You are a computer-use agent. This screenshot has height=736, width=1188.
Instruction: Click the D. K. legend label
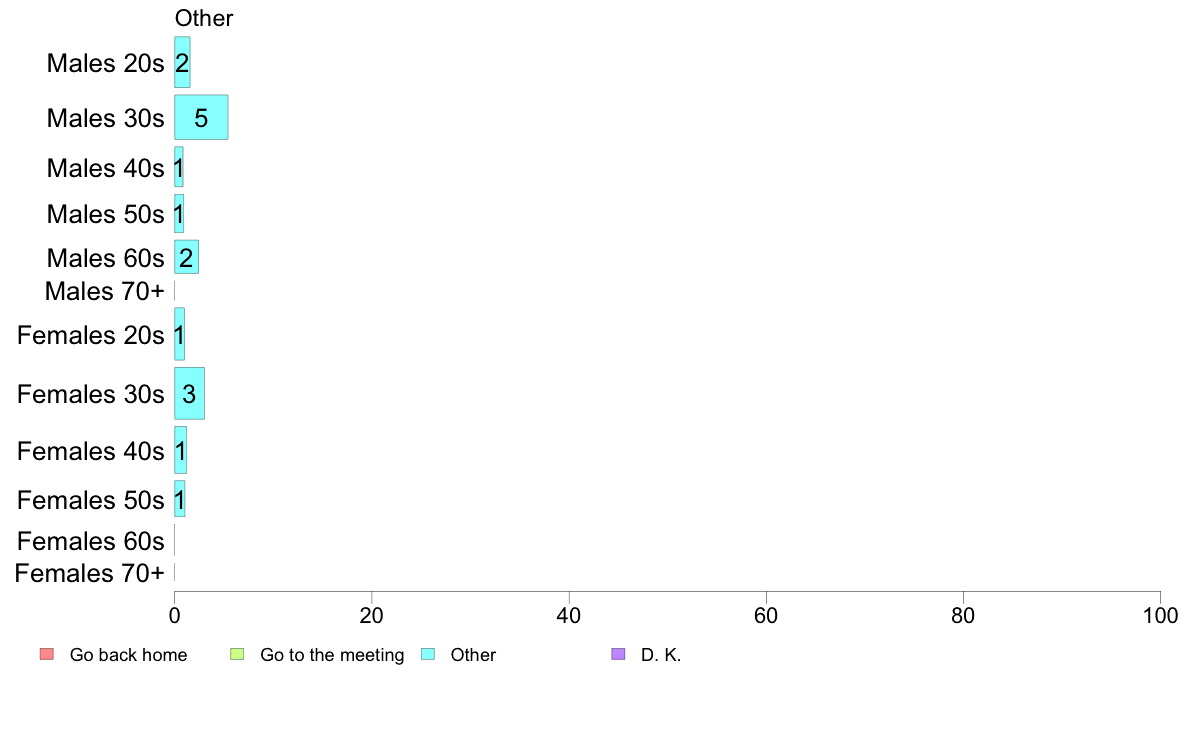click(x=661, y=655)
